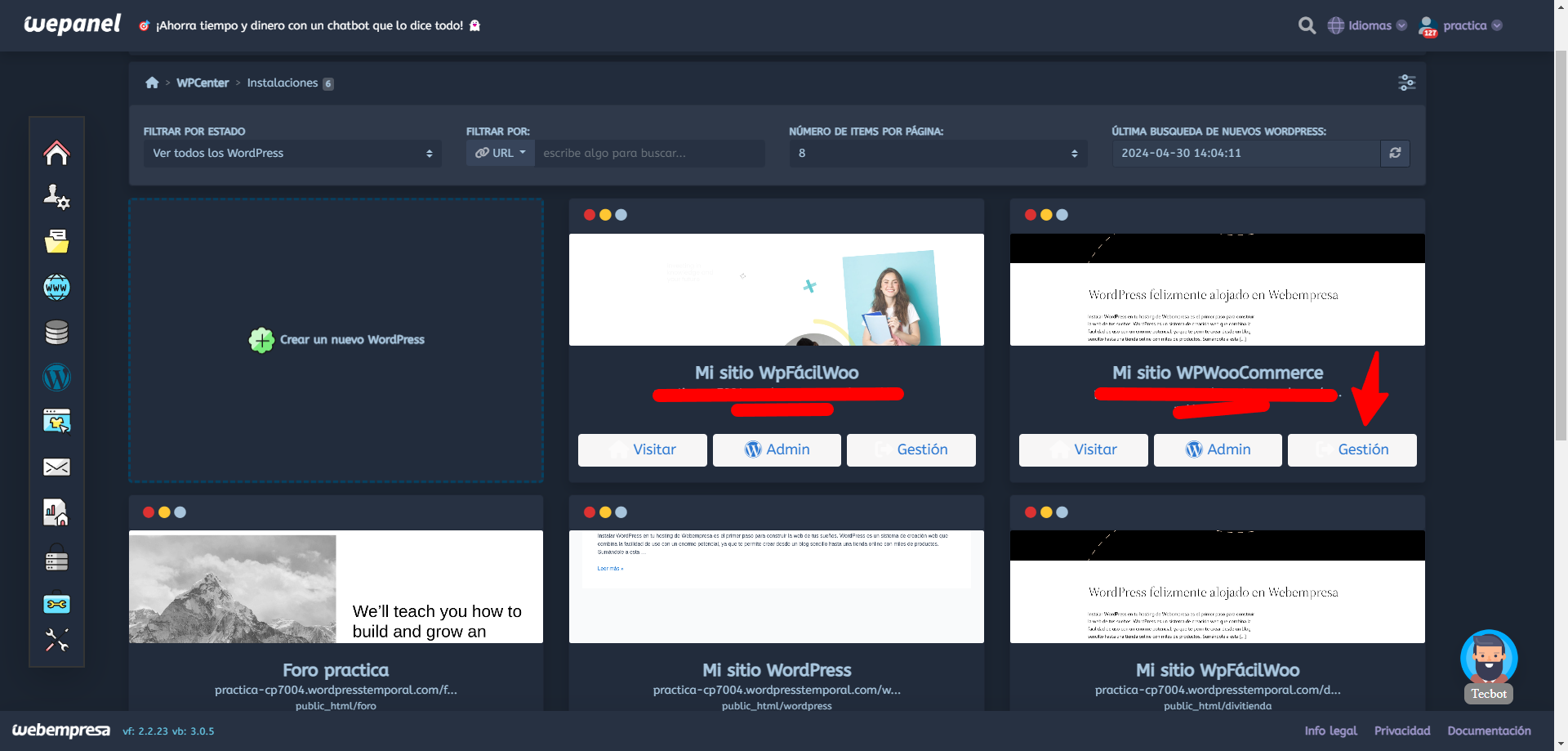Image resolution: width=1568 pixels, height=751 pixels.
Task: Open Admin for Mi sitio WPWooCommerce
Action: point(1218,449)
